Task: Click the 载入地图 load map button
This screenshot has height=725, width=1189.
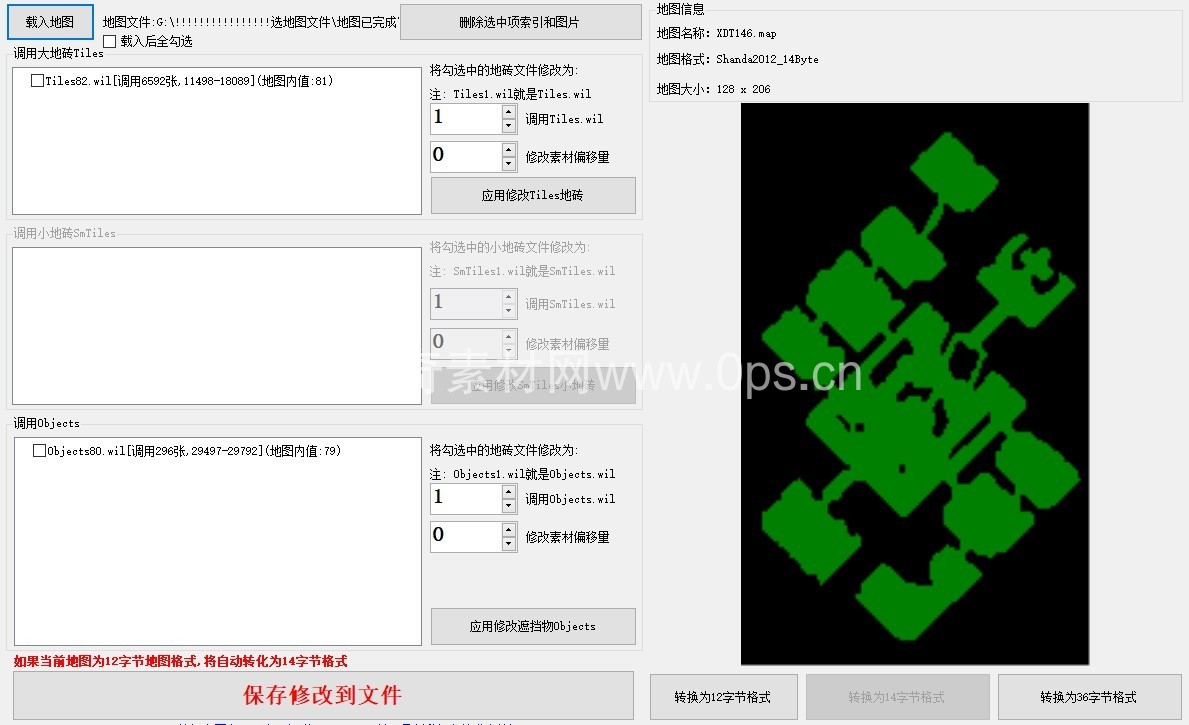Action: click(x=50, y=21)
